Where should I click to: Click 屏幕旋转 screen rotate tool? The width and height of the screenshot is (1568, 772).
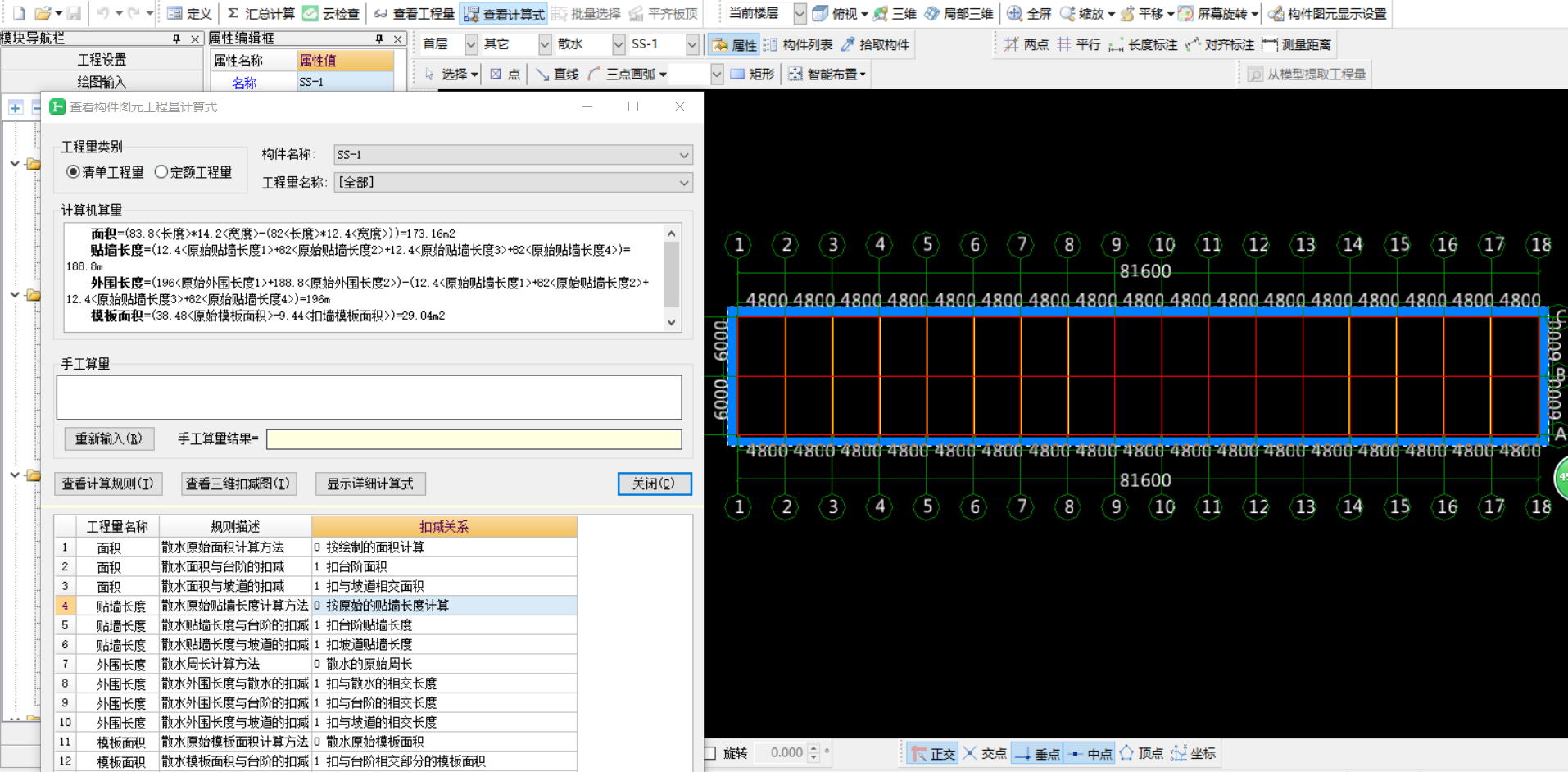point(1212,14)
